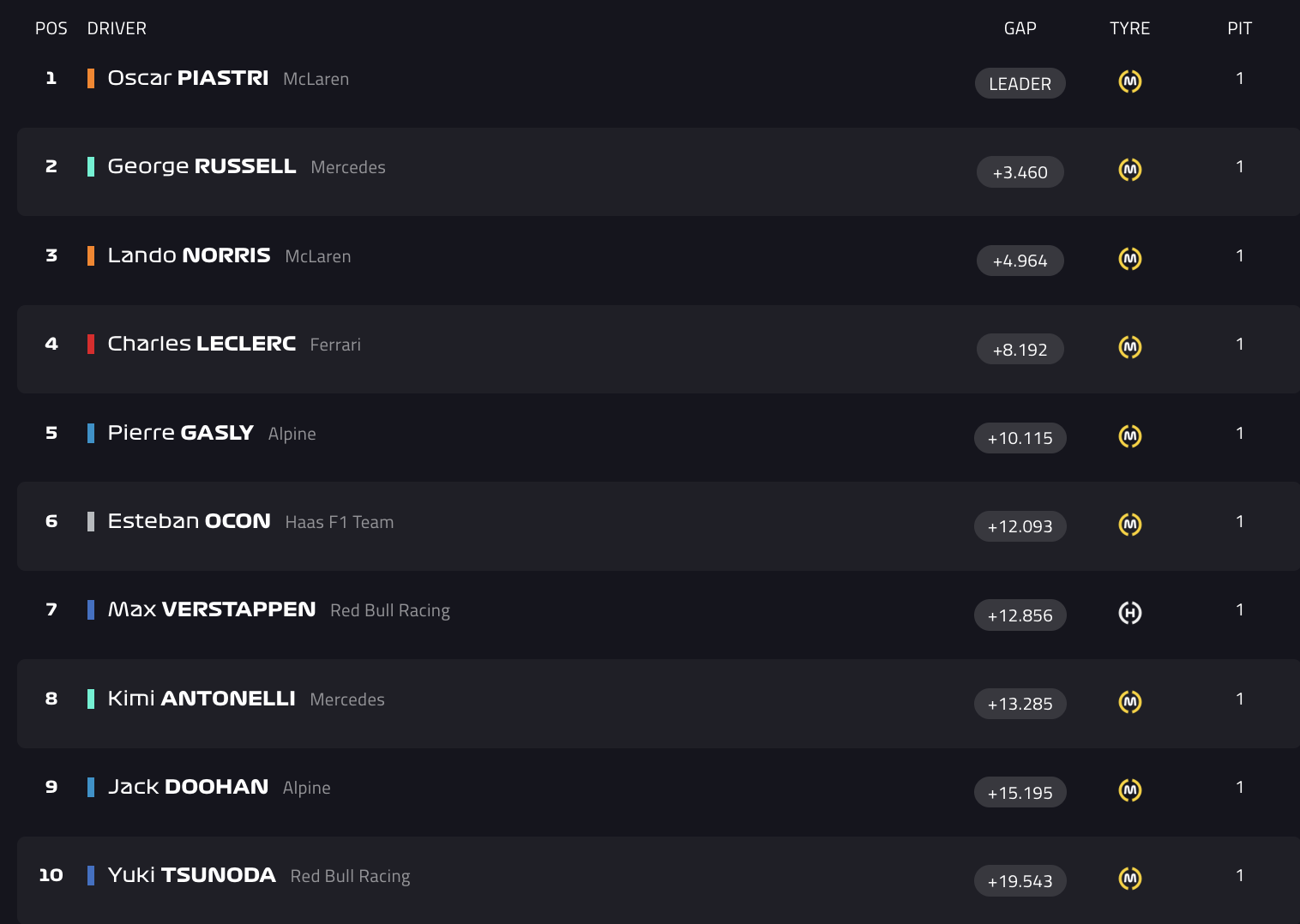This screenshot has height=924, width=1300.
Task: Click the GAP column header
Action: pyautogui.click(x=1020, y=28)
